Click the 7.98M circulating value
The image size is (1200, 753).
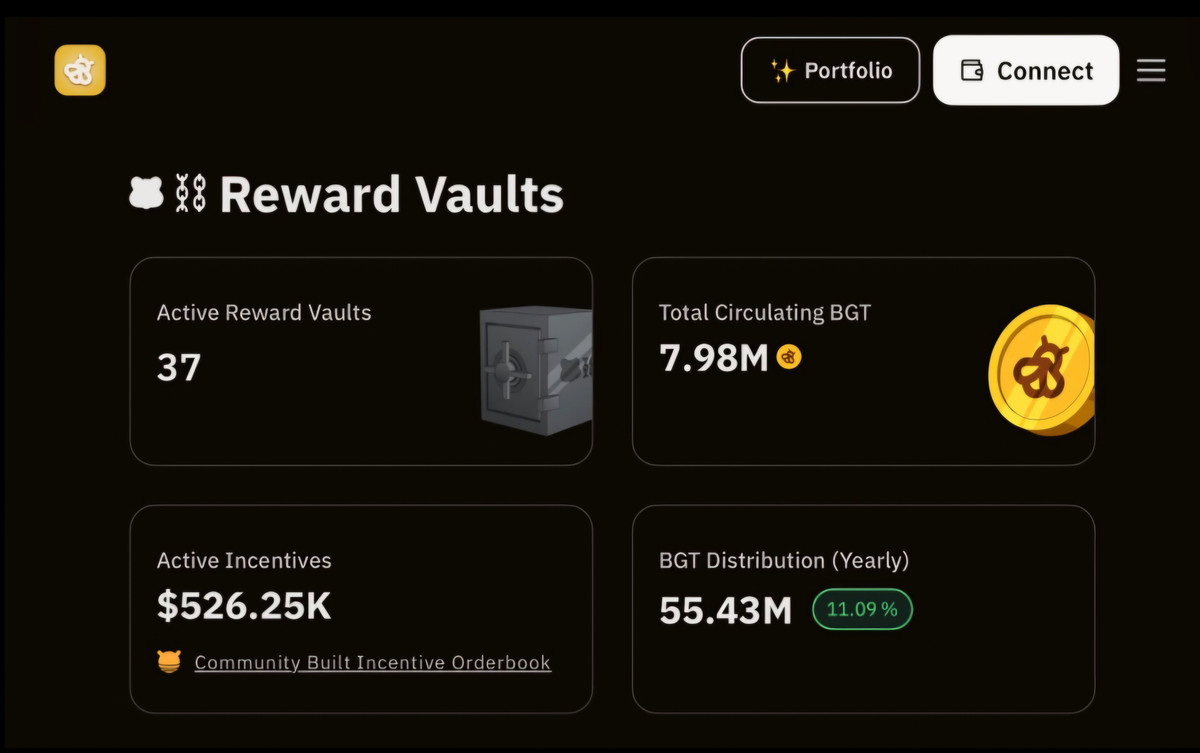coord(713,358)
